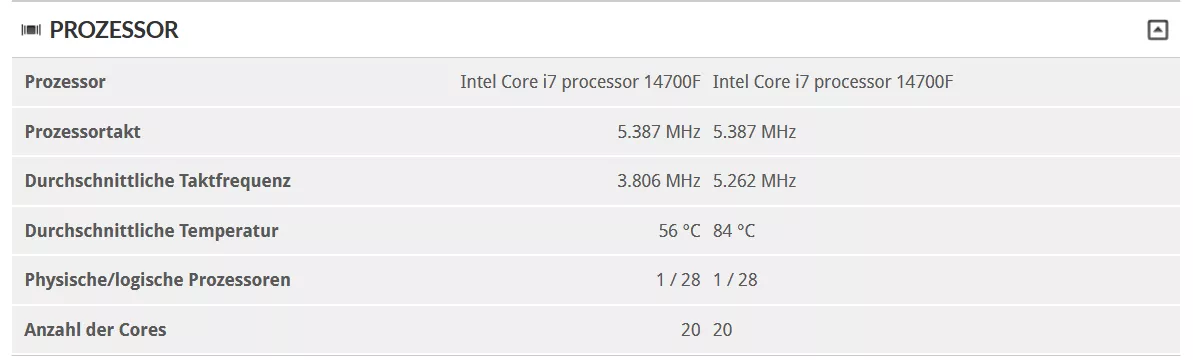Click Durchschnittliche Taktfrequenz label
This screenshot has width=1193, height=360.
click(157, 181)
